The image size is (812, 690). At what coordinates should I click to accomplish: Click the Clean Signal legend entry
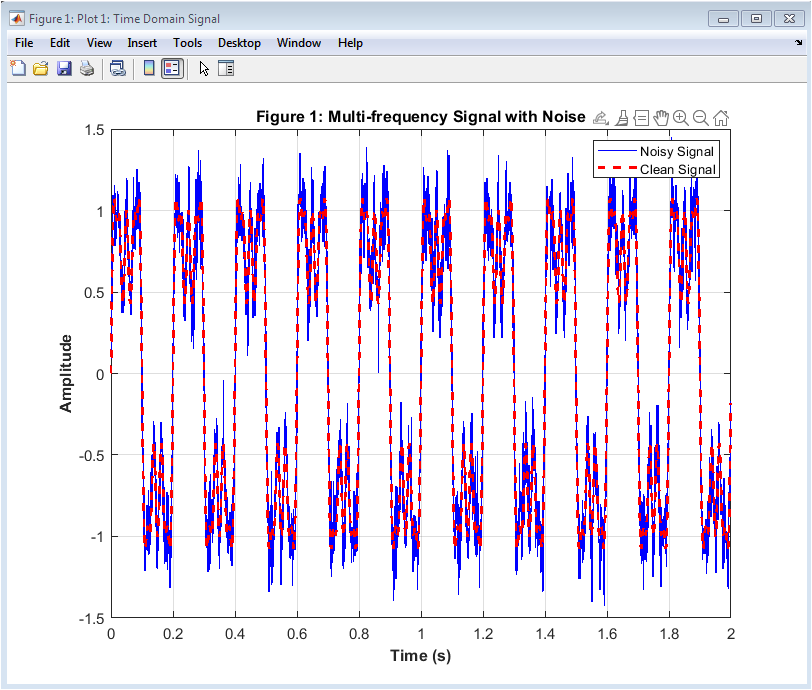pyautogui.click(x=677, y=169)
